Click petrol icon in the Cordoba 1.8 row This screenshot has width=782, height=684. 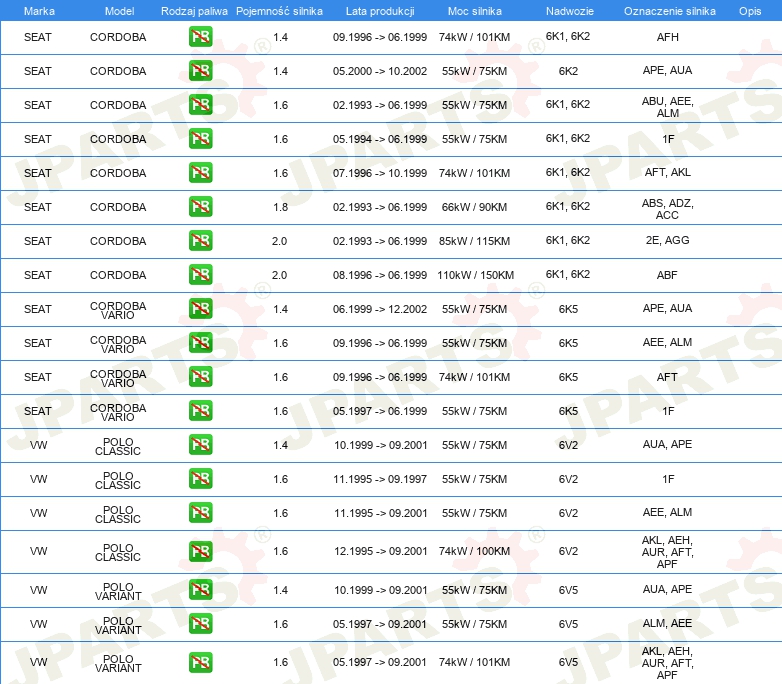point(200,207)
